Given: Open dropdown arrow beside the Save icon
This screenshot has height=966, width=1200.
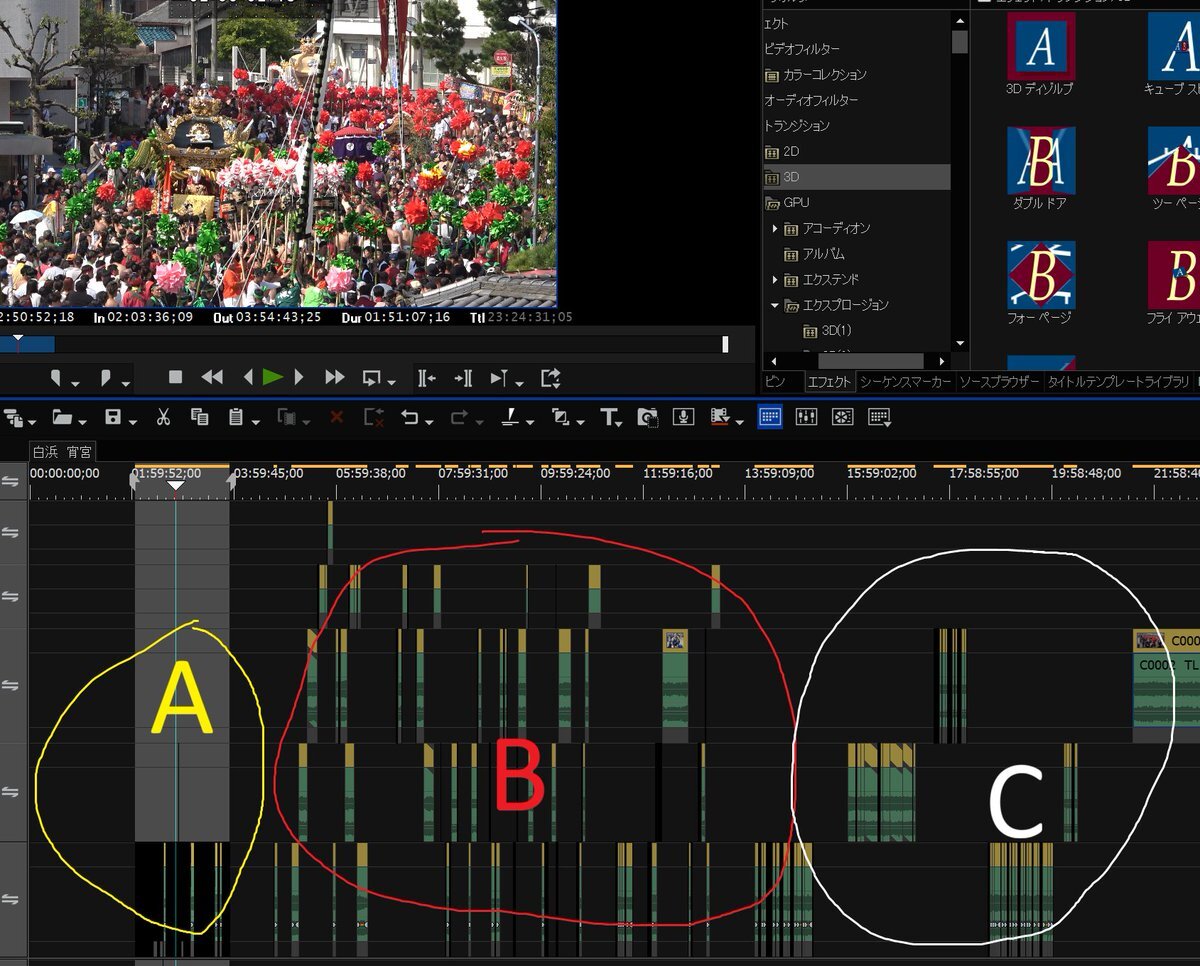Looking at the screenshot, I should [132, 423].
